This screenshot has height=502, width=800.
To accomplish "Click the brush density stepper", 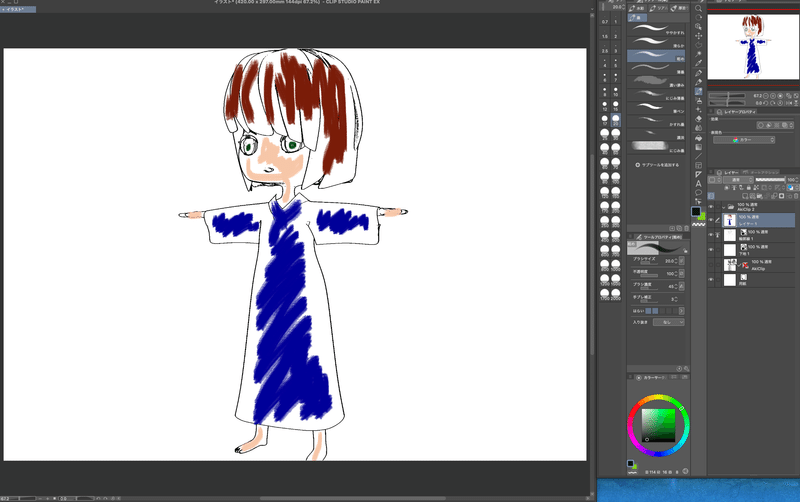I will (676, 286).
